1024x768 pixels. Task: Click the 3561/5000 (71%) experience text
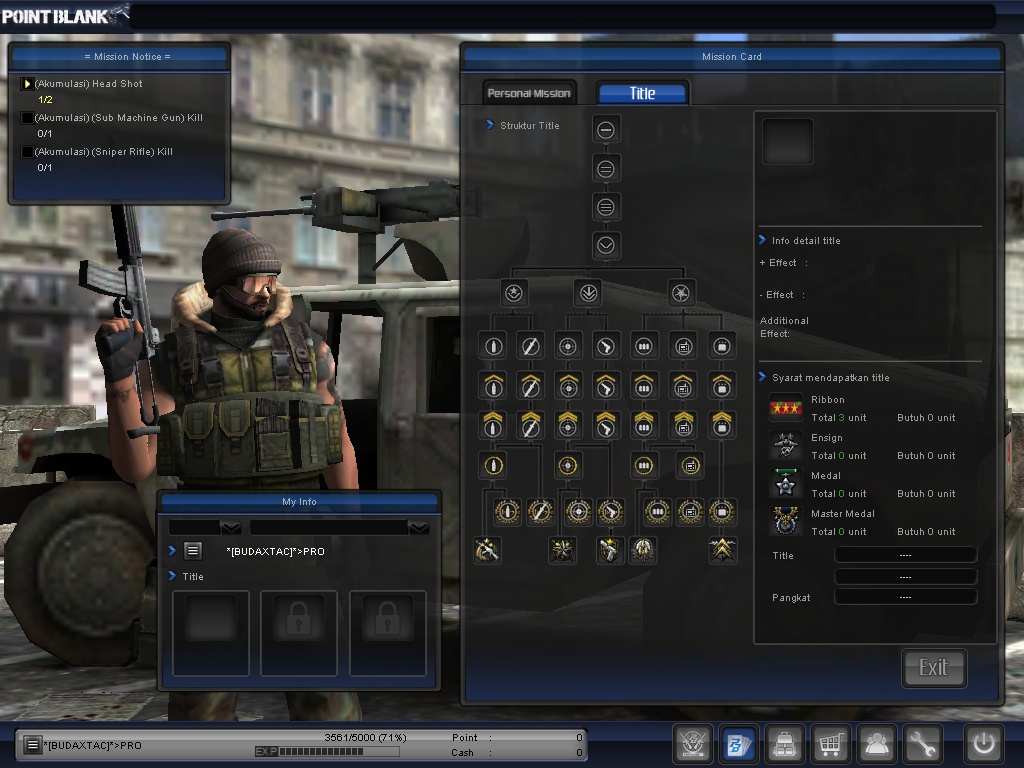[x=365, y=737]
